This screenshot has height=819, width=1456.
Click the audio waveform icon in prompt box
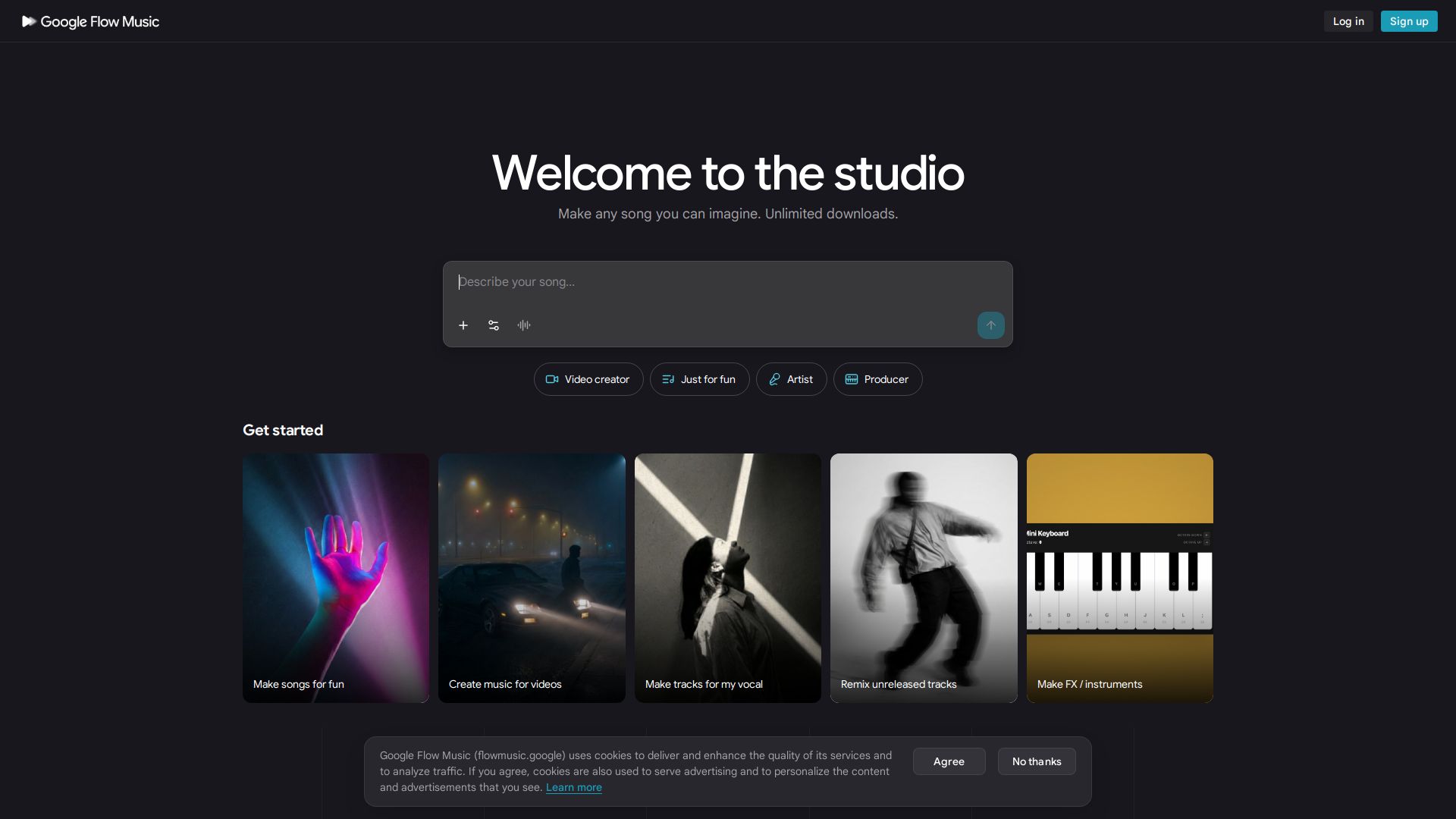(x=524, y=325)
